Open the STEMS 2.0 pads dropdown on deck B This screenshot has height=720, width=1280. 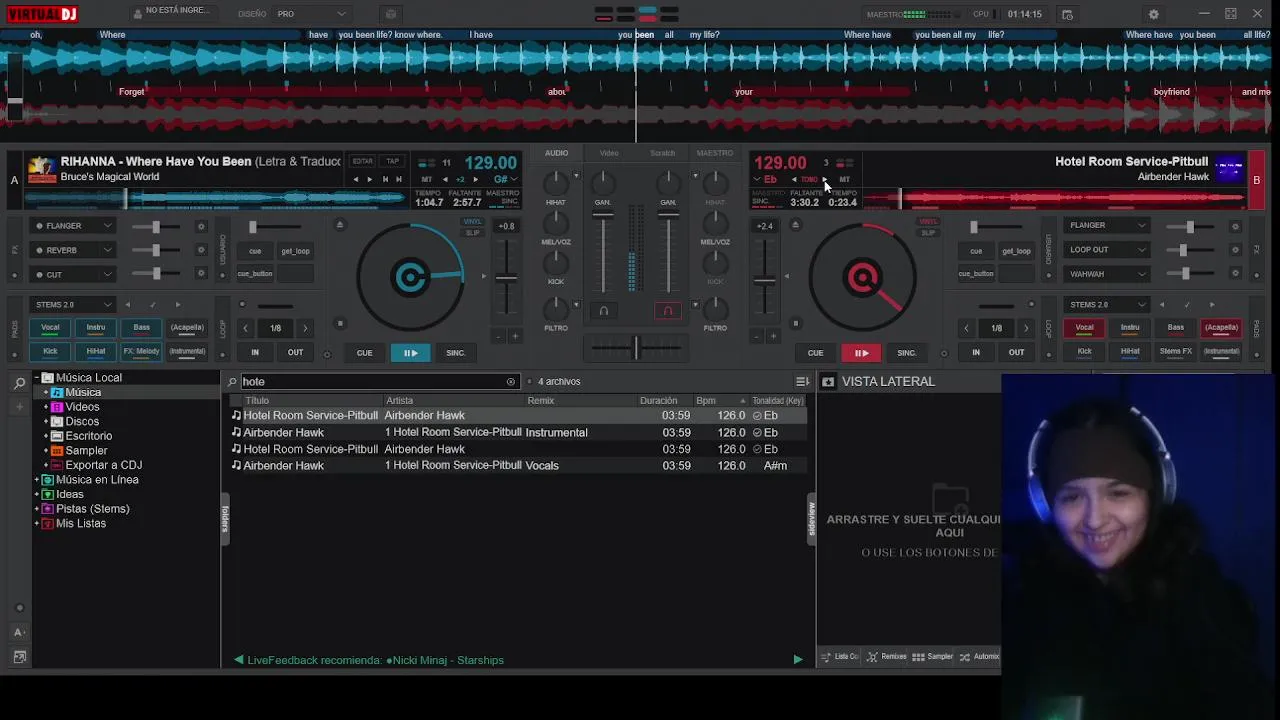1106,304
